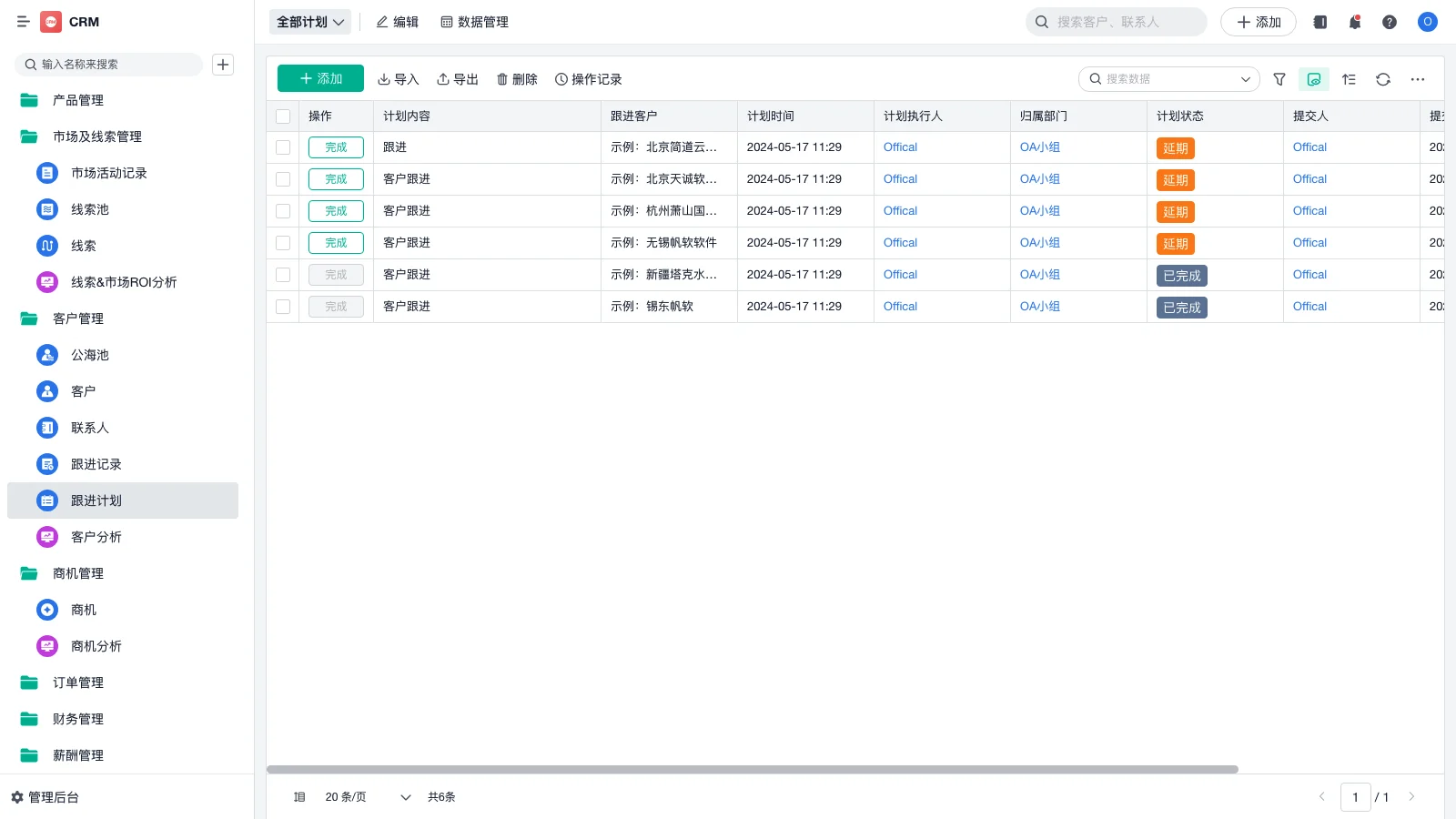Refresh the table data
The height and width of the screenshot is (819, 1456).
pyautogui.click(x=1383, y=79)
